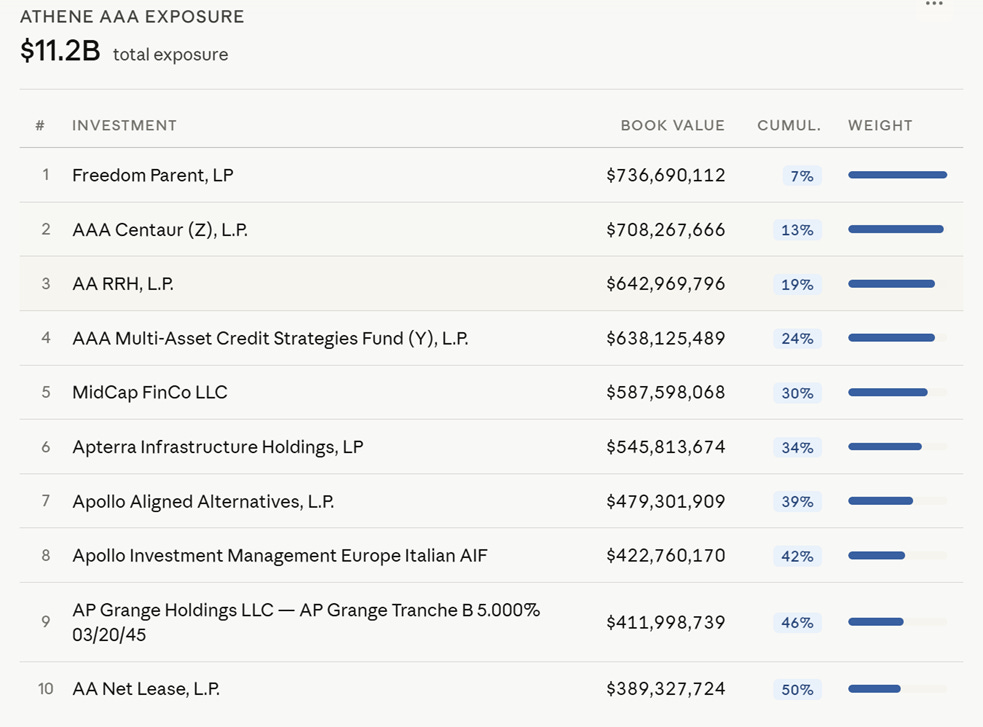Click the 7% cumulative badge

click(802, 176)
